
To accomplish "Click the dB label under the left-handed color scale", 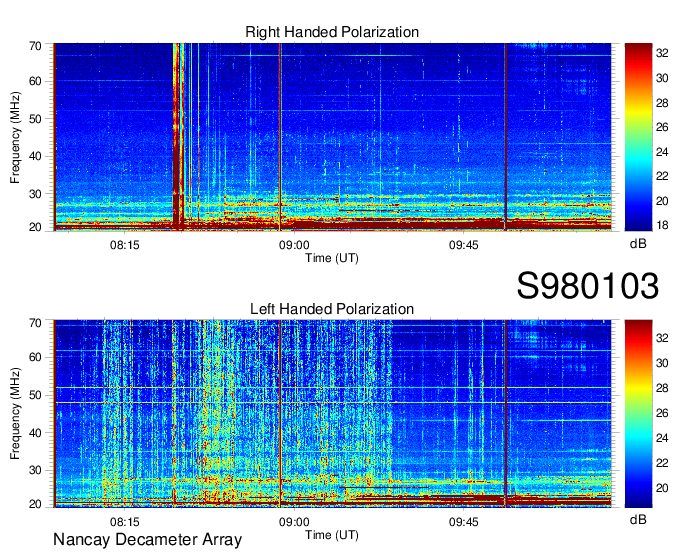I will [x=638, y=519].
